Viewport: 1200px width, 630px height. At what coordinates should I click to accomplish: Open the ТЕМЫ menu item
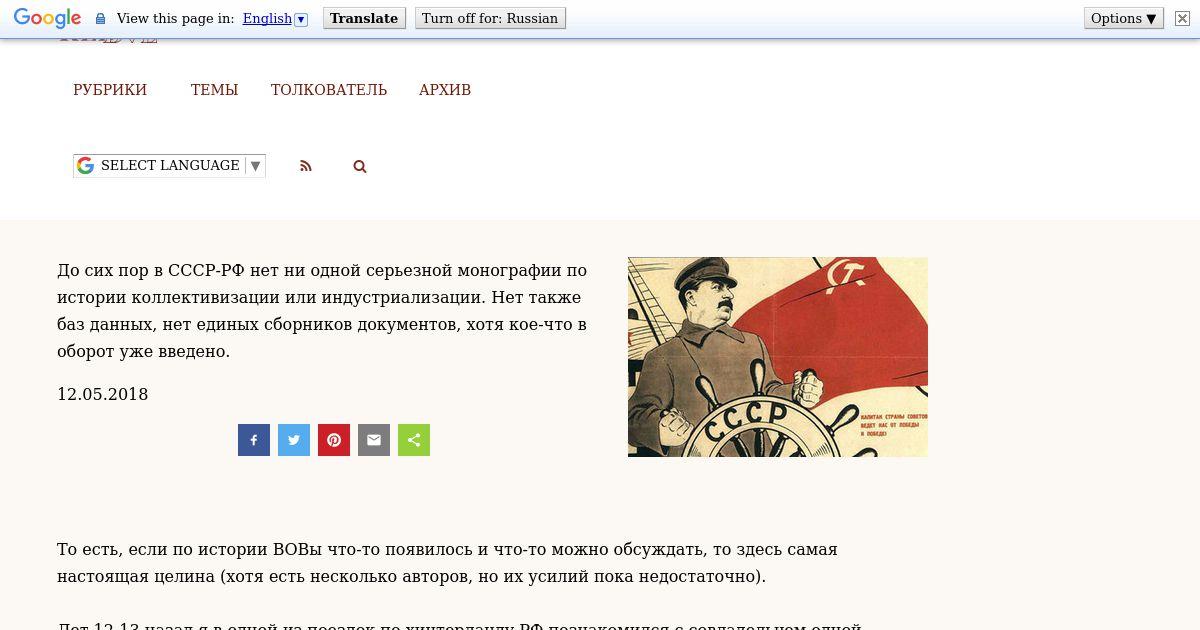click(x=214, y=90)
